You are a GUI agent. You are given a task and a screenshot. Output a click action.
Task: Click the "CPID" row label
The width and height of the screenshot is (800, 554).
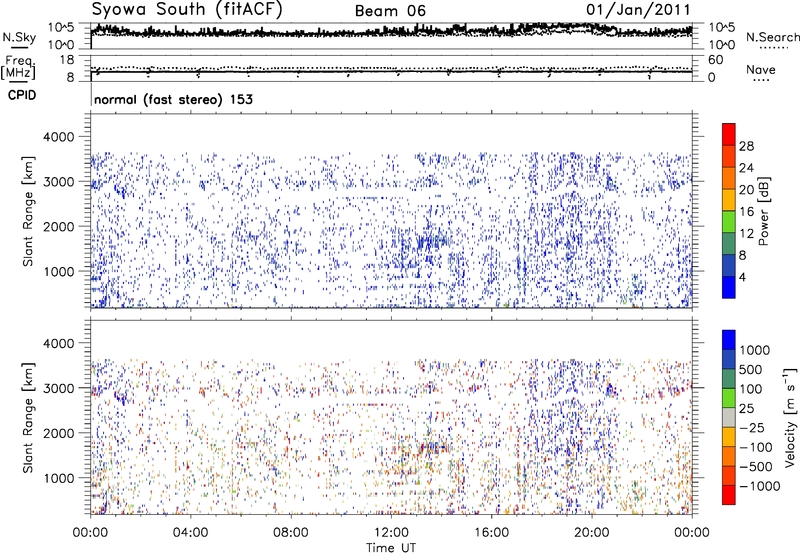[x=22, y=95]
